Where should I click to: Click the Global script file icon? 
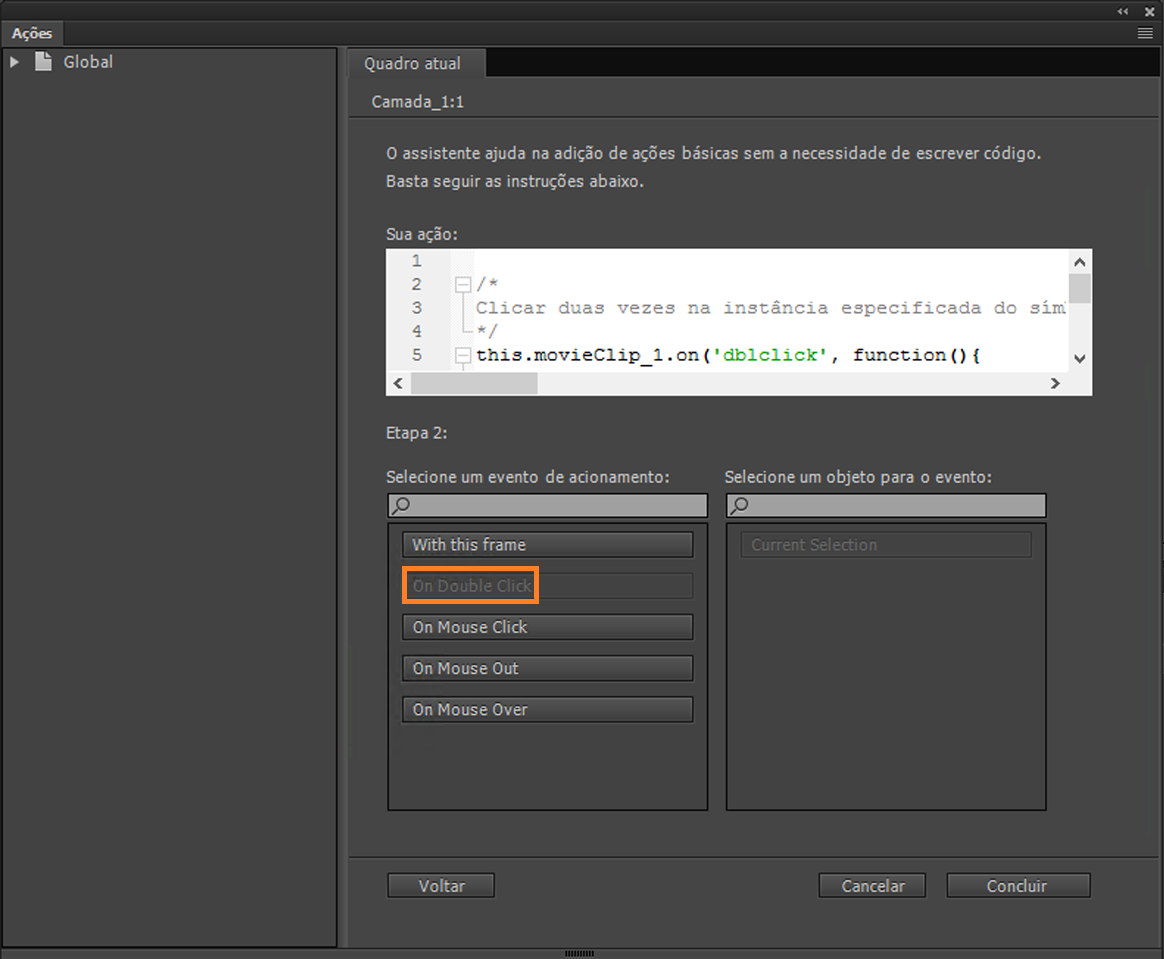pos(44,62)
